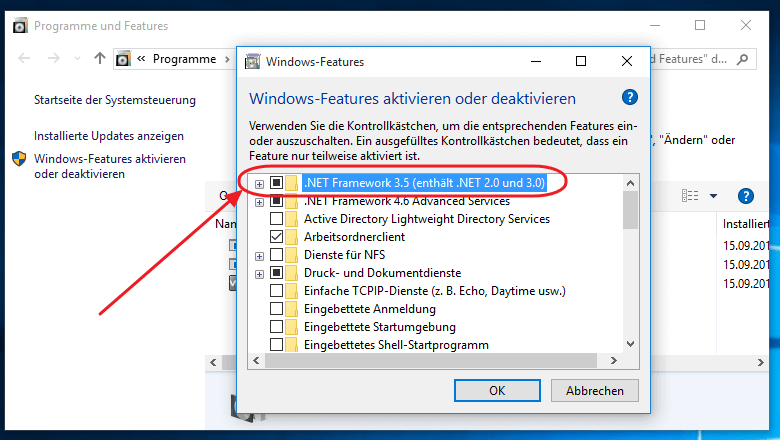Click folder icon of Druck- und Dokumentdienste
780x440 pixels.
(x=292, y=273)
